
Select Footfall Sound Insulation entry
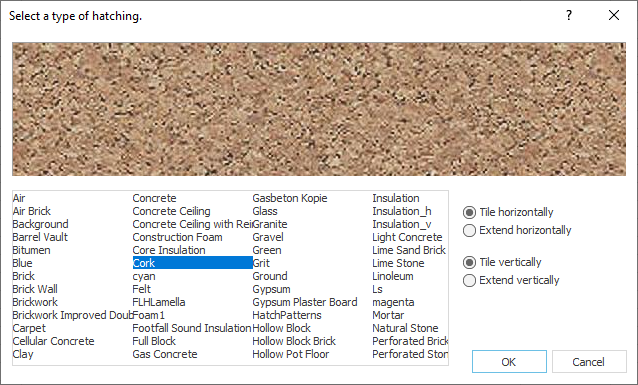pyautogui.click(x=192, y=328)
